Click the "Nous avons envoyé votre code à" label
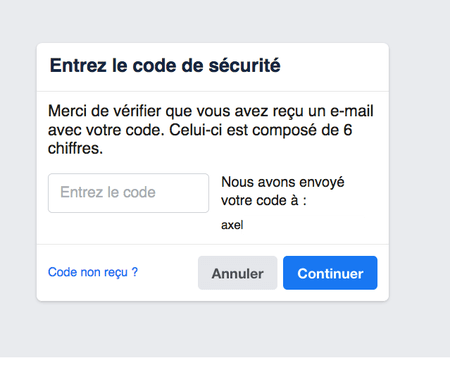This screenshot has height=375, width=450. tap(283, 191)
